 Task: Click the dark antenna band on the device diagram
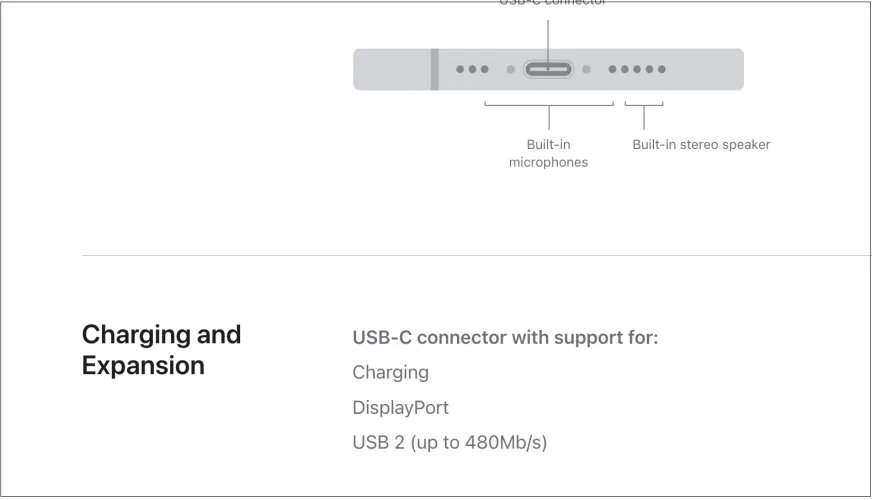pos(435,69)
